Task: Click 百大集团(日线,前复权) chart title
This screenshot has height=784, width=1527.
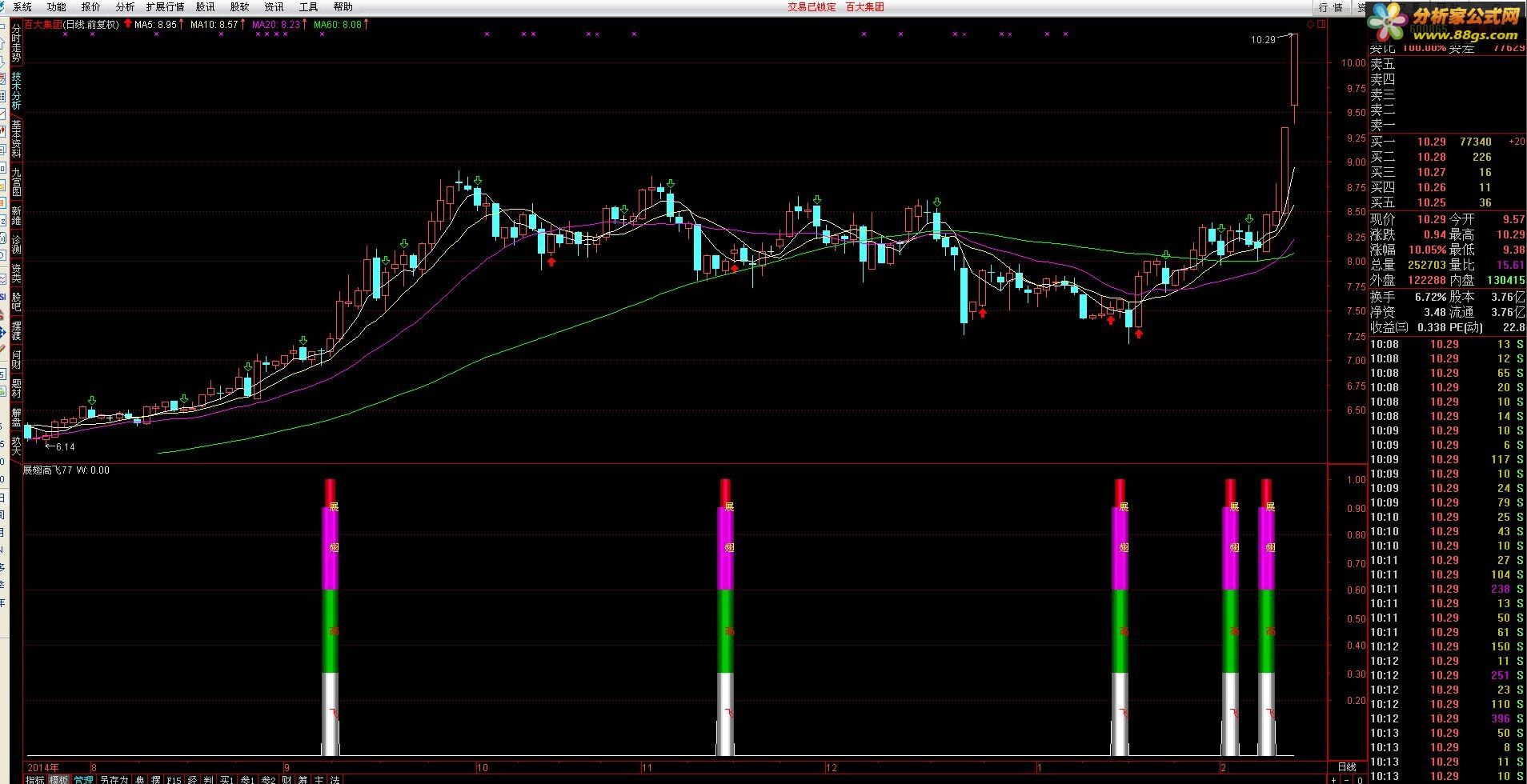Action: 71,25
